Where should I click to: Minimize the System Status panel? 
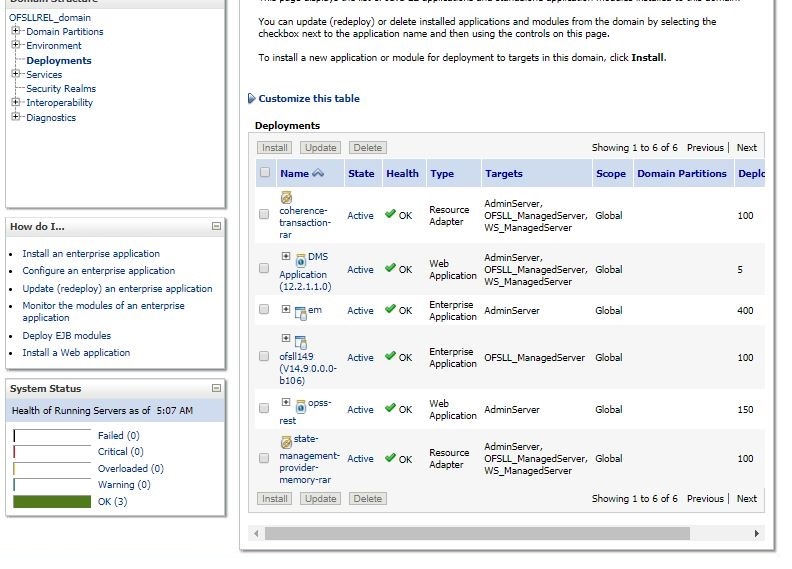coord(216,388)
